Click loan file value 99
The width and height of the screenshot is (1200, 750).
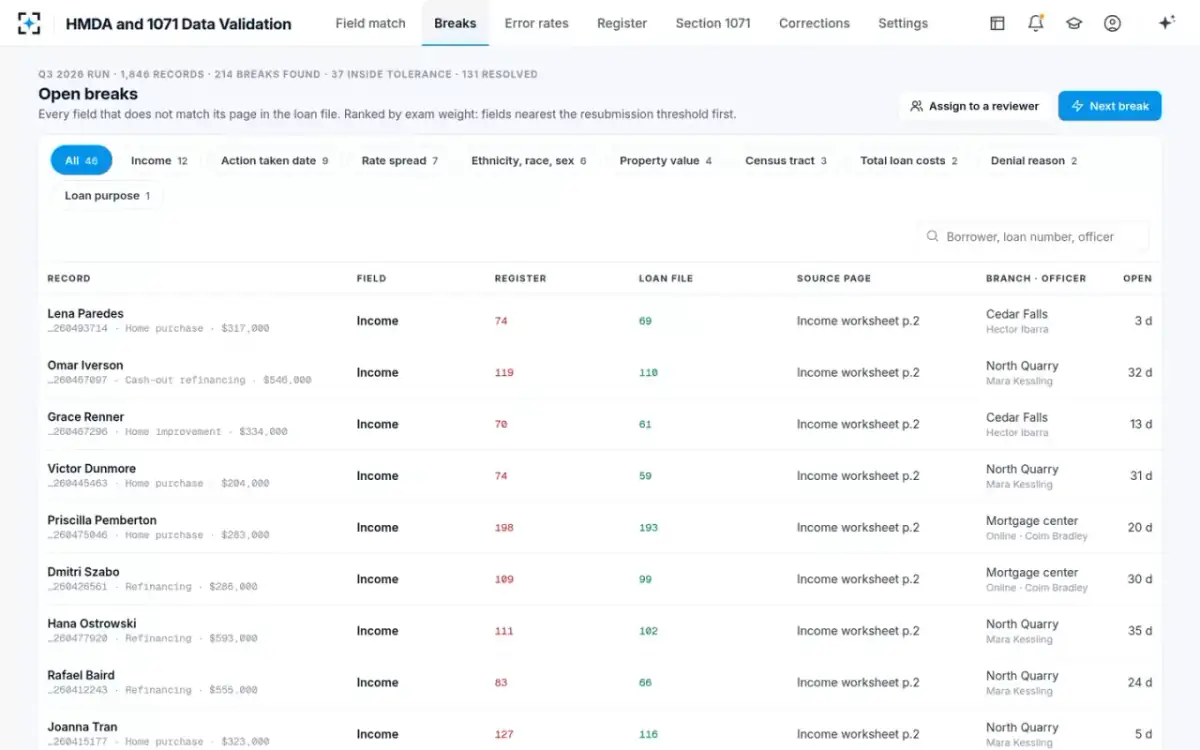[x=645, y=580]
